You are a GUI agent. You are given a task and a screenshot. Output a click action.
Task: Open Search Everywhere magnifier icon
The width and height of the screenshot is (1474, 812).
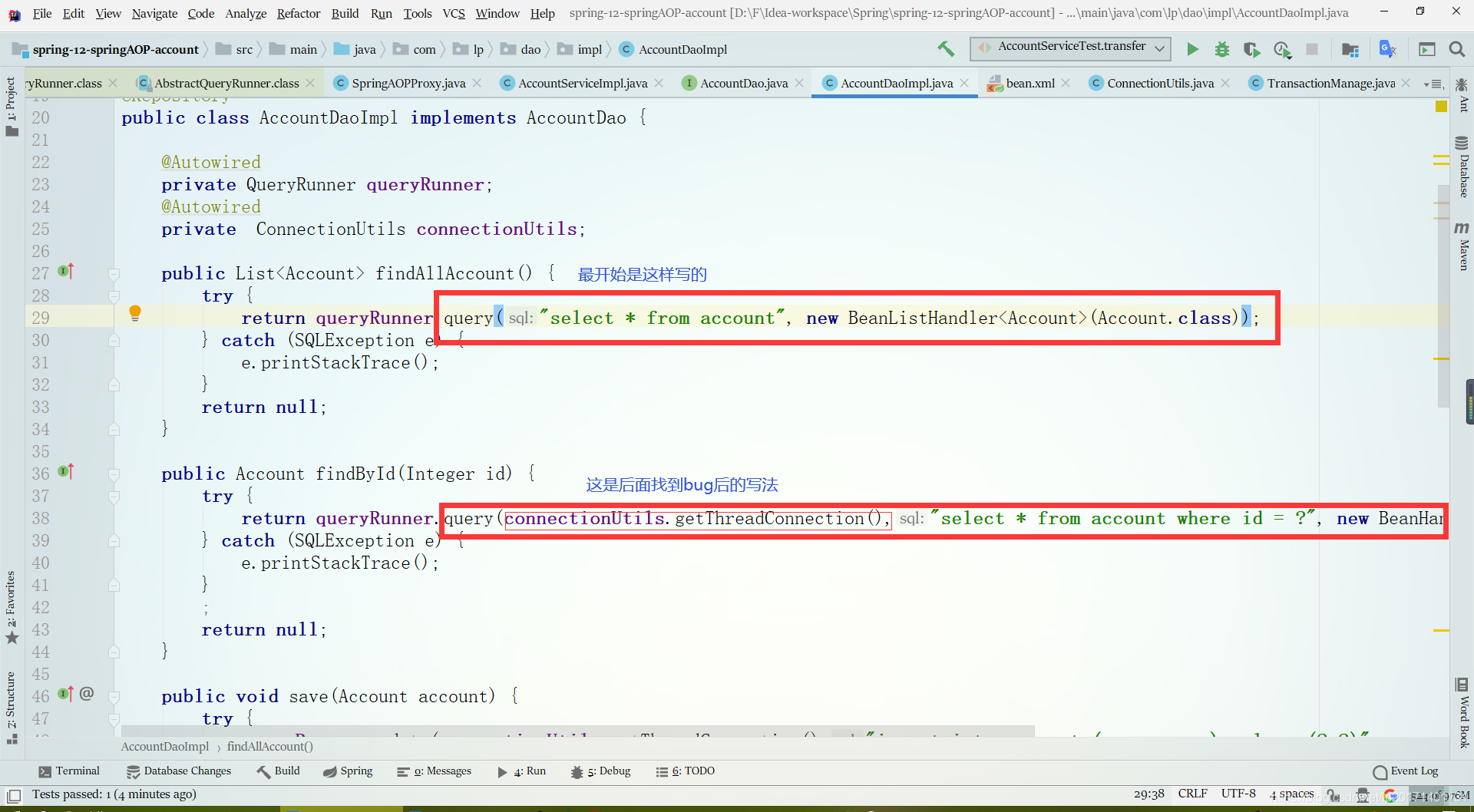pos(1456,49)
